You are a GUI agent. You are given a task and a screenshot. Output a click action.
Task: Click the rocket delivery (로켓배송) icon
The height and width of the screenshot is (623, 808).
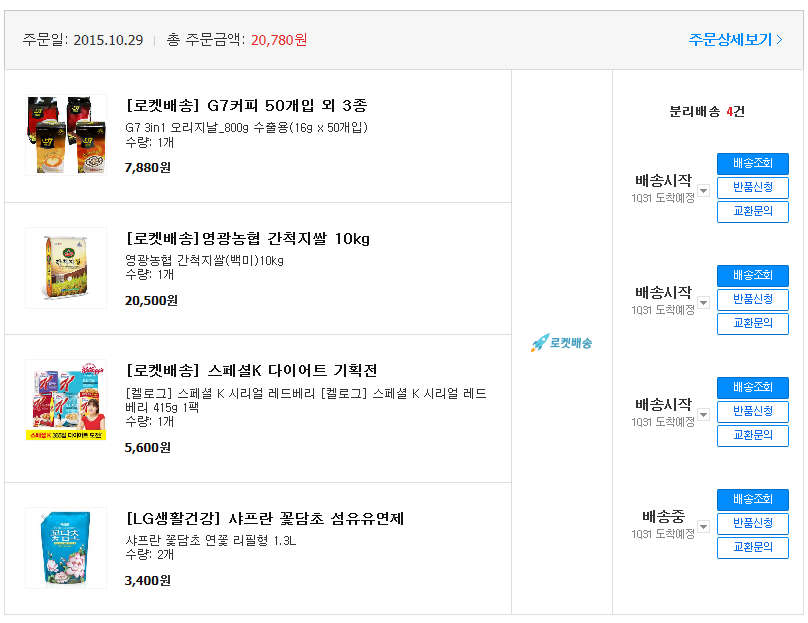pyautogui.click(x=561, y=343)
